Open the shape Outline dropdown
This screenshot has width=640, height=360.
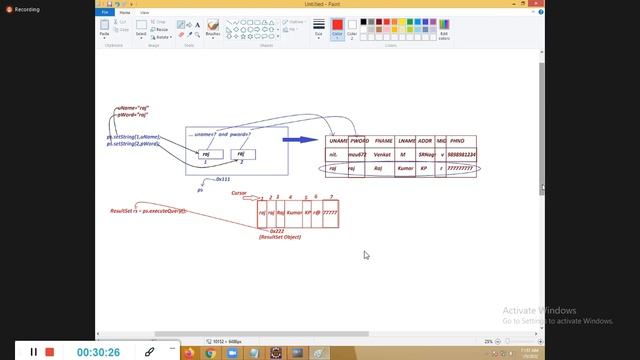click(x=293, y=22)
